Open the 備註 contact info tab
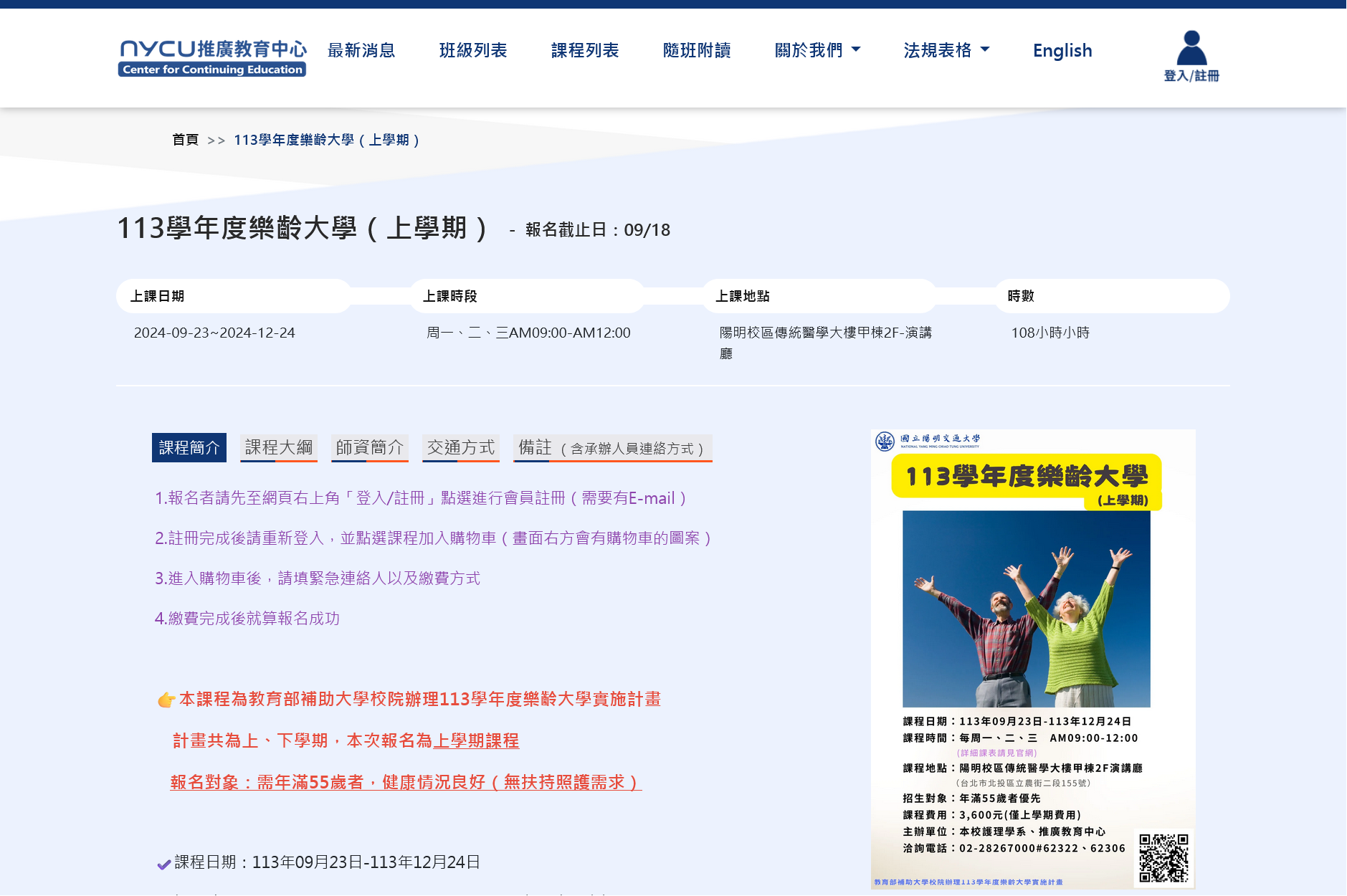This screenshot has height=896, width=1347. tap(612, 448)
